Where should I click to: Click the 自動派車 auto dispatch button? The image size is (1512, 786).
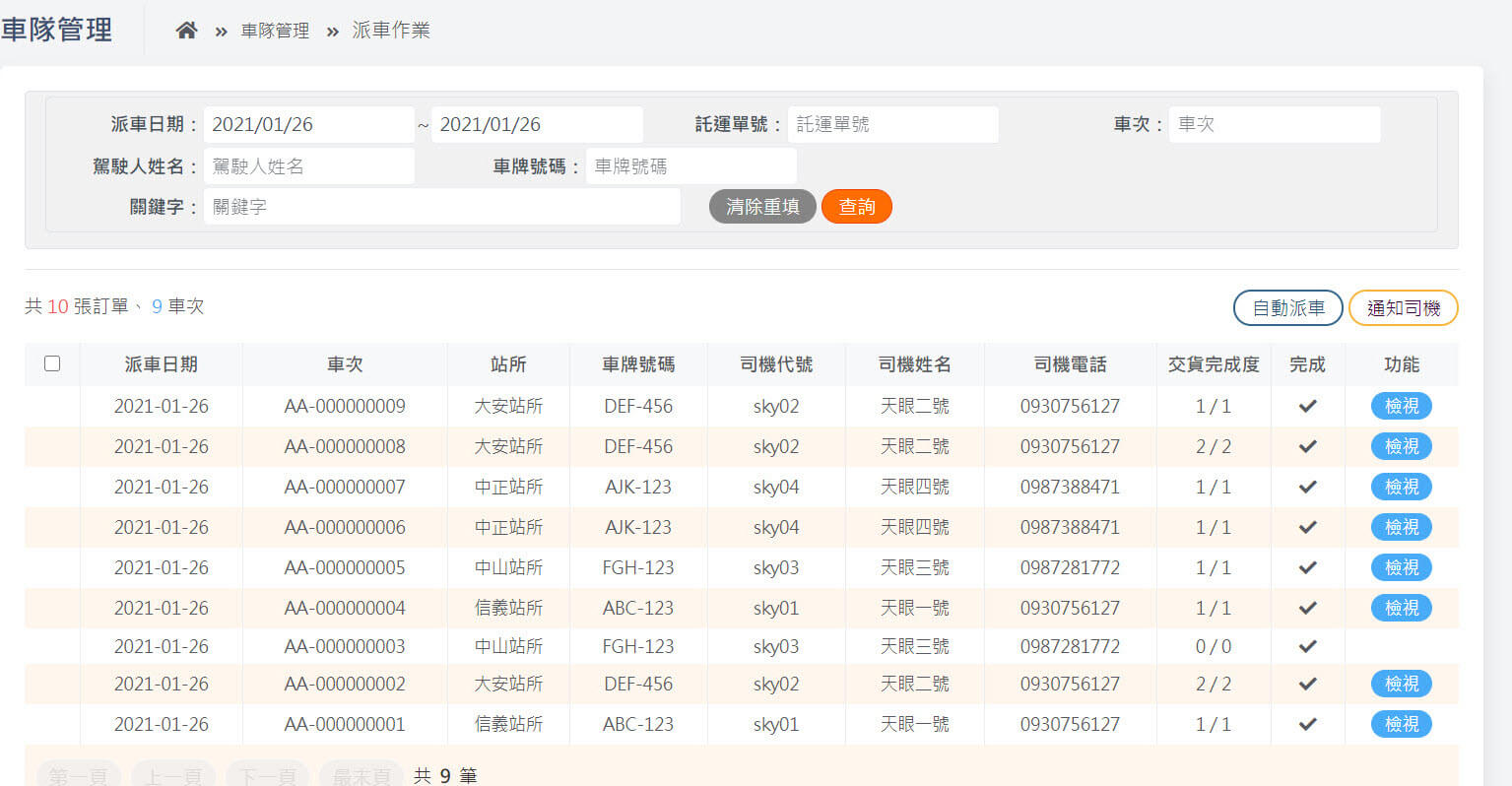click(x=1287, y=308)
